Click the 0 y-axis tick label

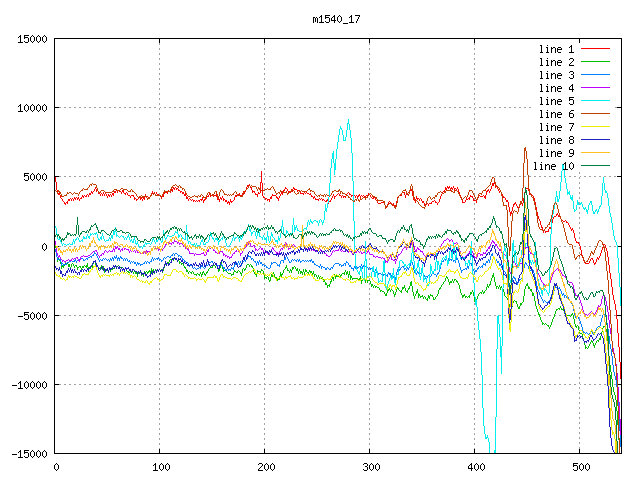pyautogui.click(x=44, y=246)
